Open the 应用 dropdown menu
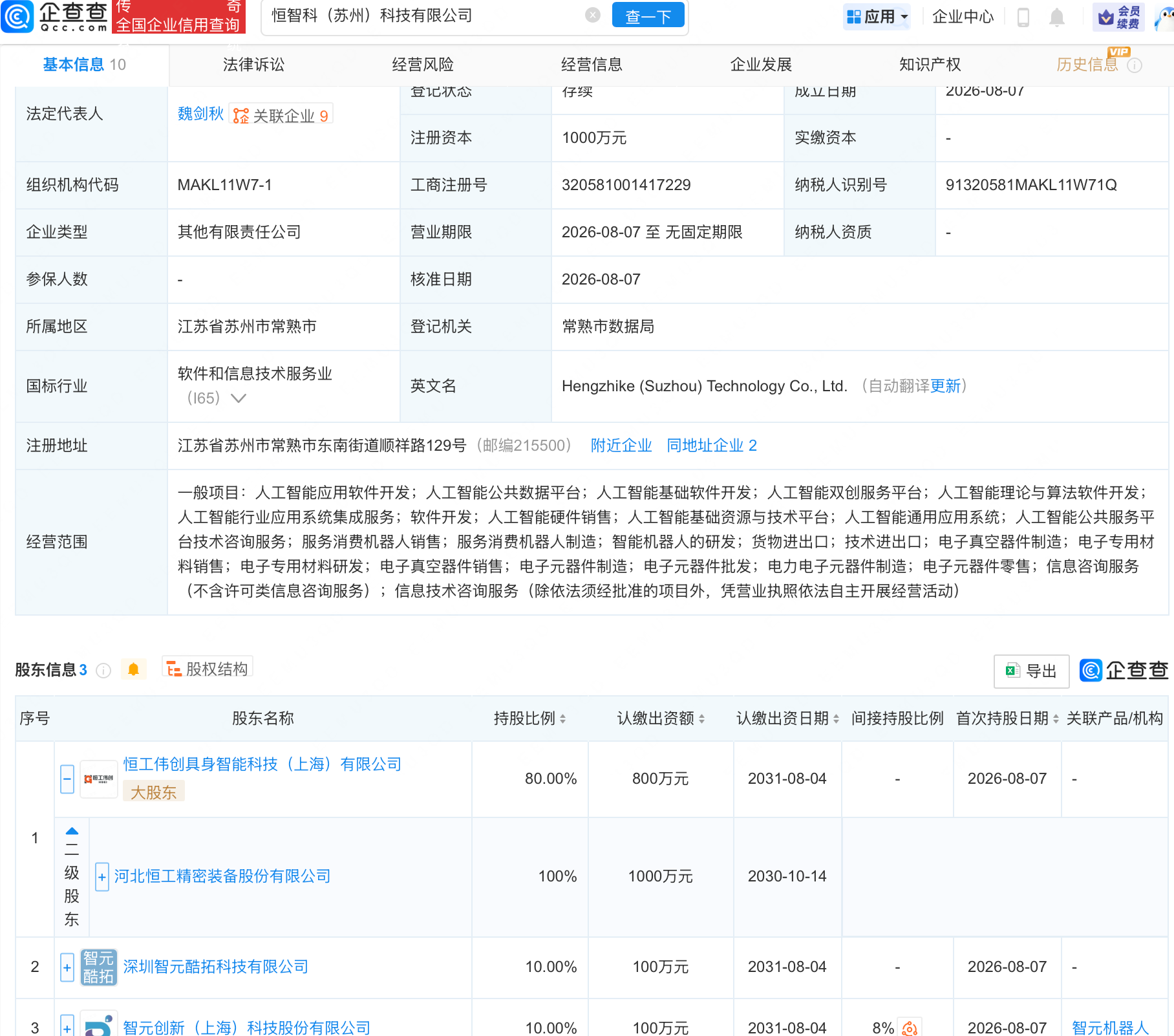This screenshot has width=1174, height=1036. click(877, 17)
